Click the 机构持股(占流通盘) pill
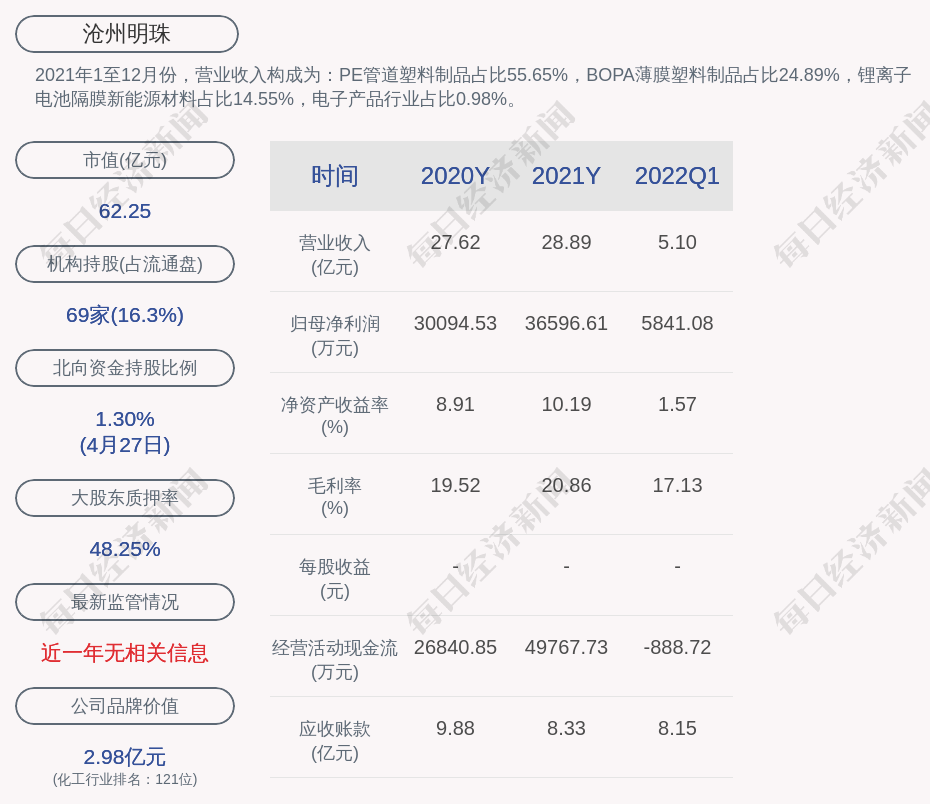 125,264
